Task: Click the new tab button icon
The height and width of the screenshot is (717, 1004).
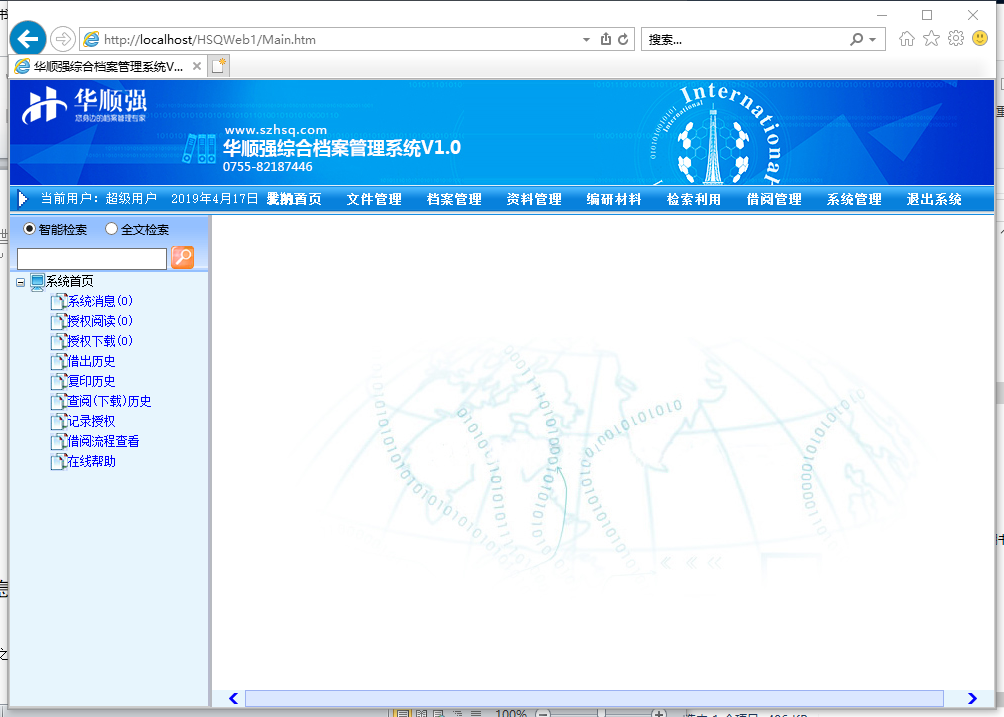Action: tap(218, 66)
